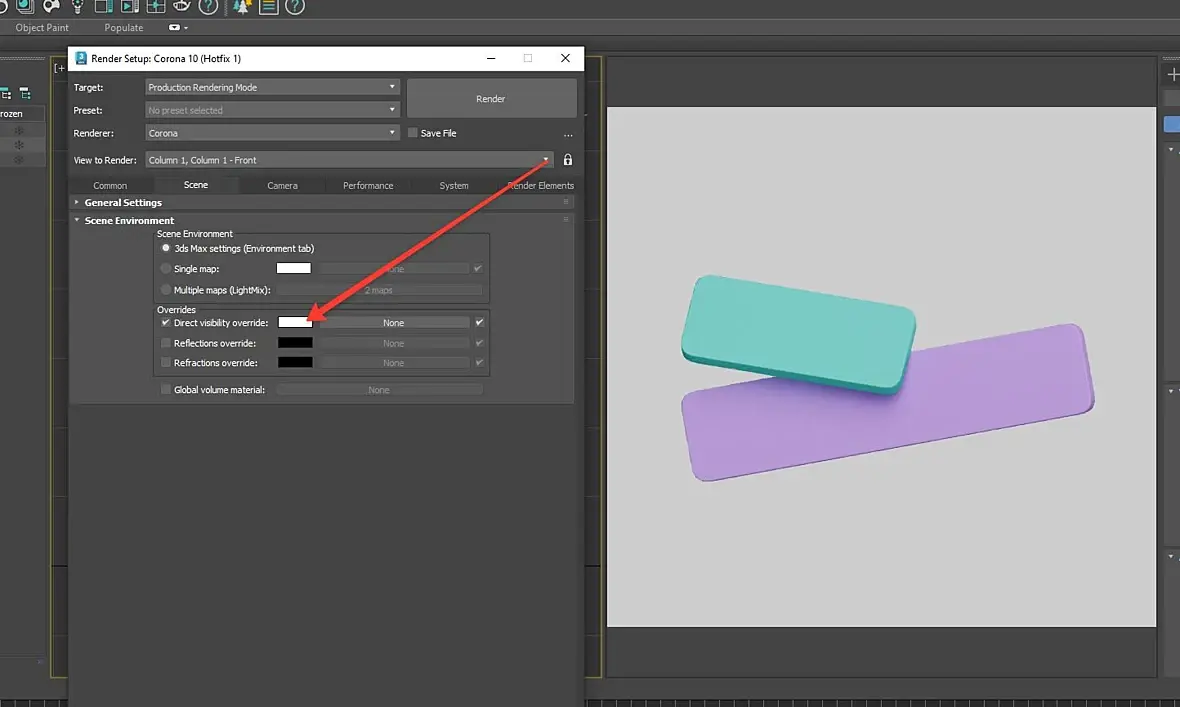The height and width of the screenshot is (707, 1180).
Task: Select the Single map radio button
Action: (166, 268)
